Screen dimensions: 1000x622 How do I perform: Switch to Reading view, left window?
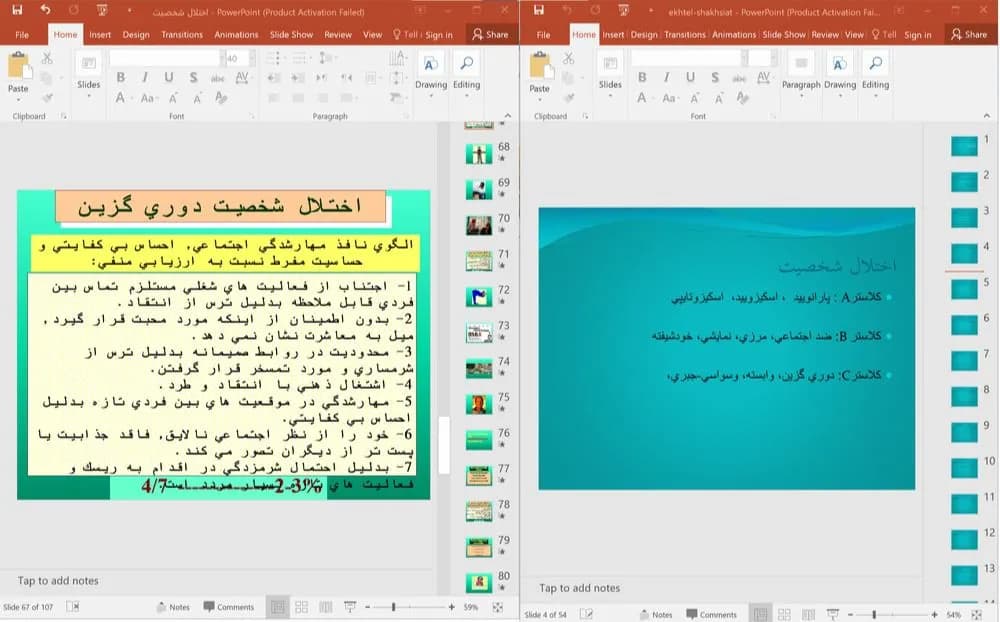click(326, 607)
